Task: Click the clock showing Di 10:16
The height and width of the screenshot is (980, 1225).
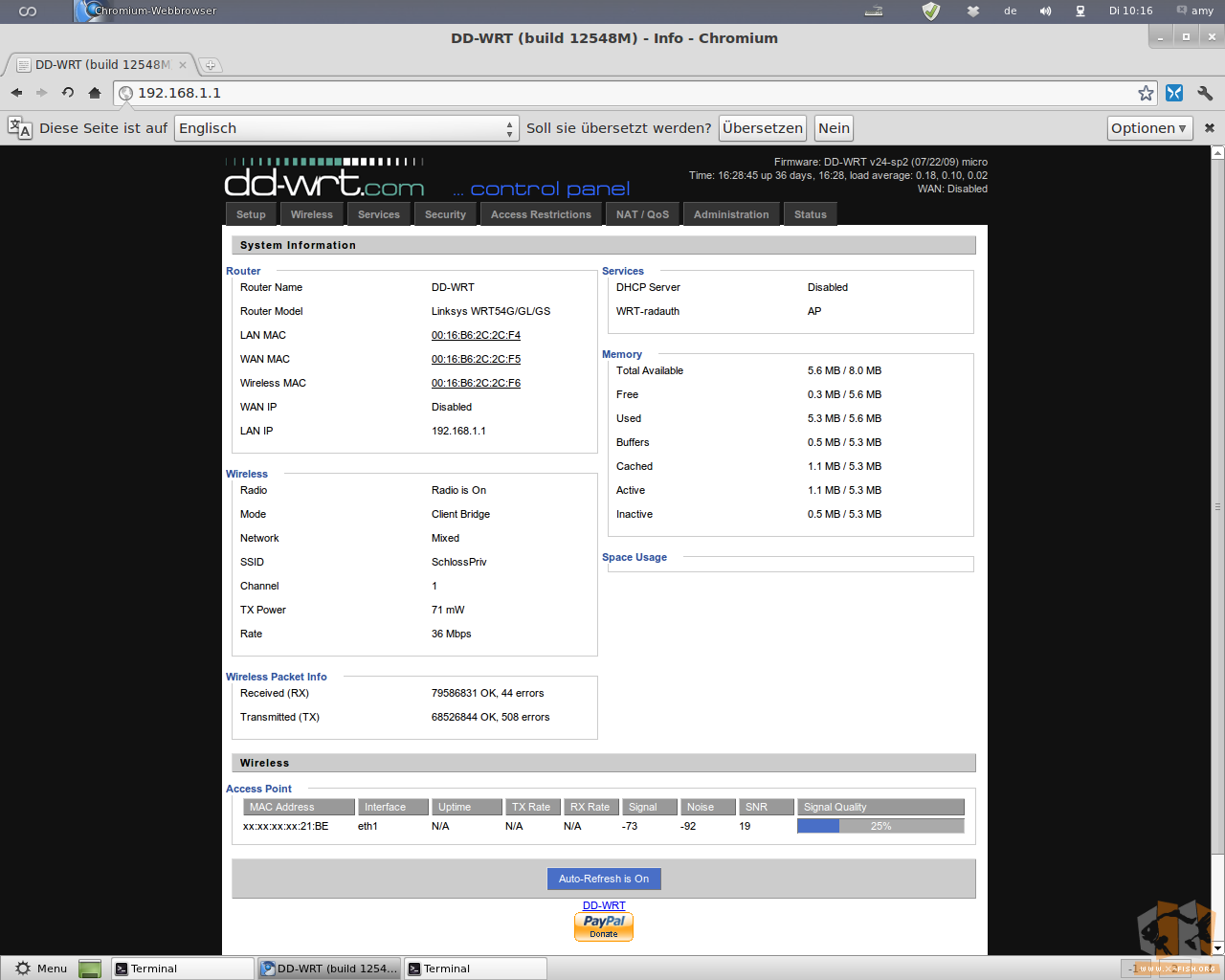Action: [1130, 11]
